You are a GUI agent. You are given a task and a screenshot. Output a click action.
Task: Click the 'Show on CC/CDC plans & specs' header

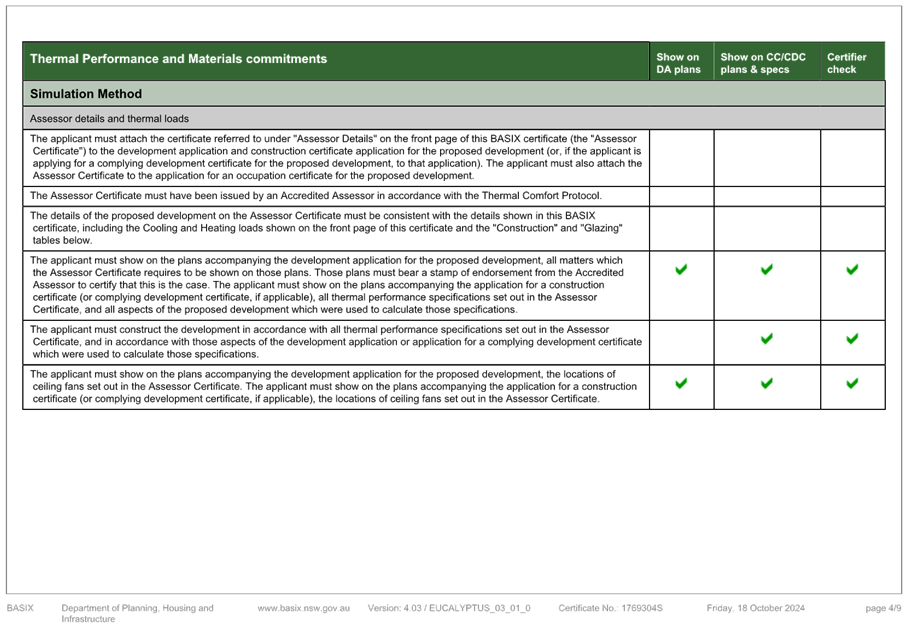click(763, 63)
